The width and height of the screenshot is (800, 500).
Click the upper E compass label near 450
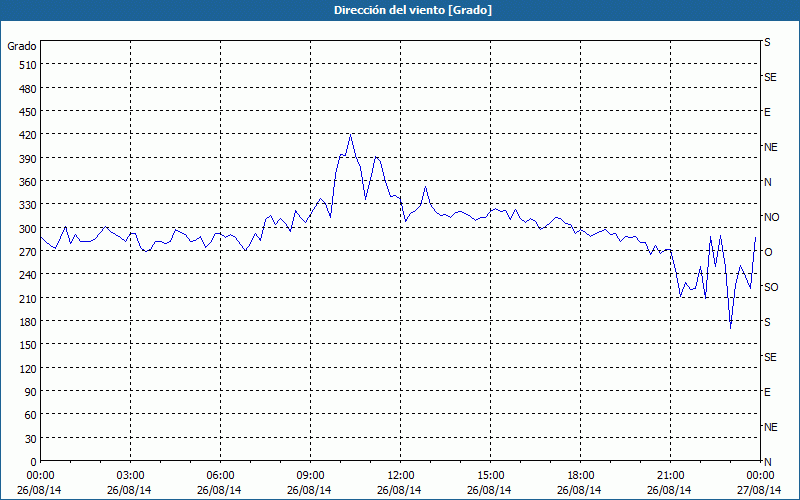pos(767,112)
